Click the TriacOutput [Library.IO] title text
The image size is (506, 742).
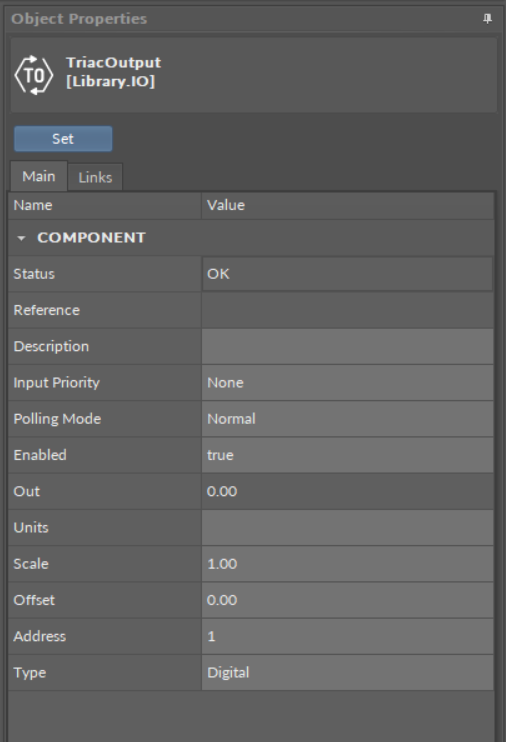tap(113, 72)
